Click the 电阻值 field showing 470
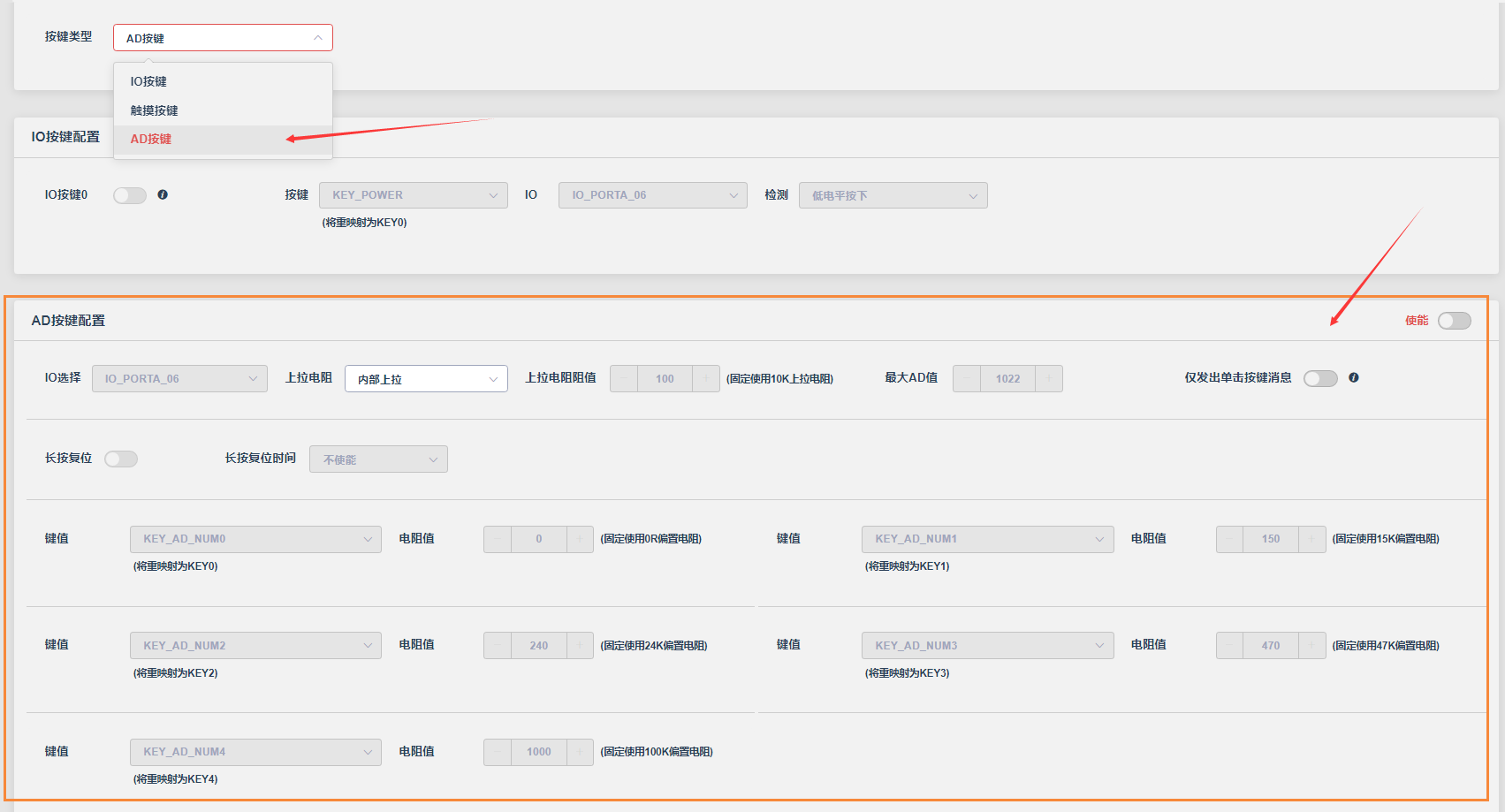 (1271, 645)
